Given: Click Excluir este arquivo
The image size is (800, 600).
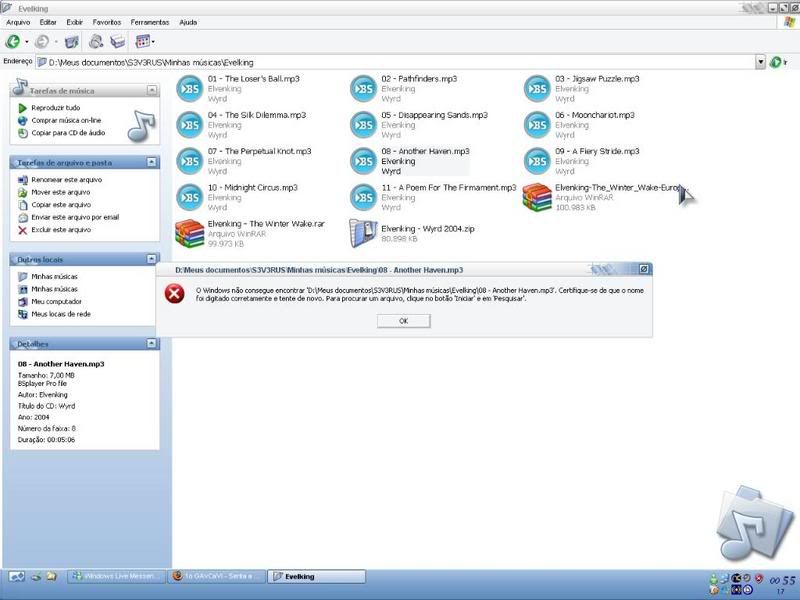Looking at the screenshot, I should pos(61,230).
